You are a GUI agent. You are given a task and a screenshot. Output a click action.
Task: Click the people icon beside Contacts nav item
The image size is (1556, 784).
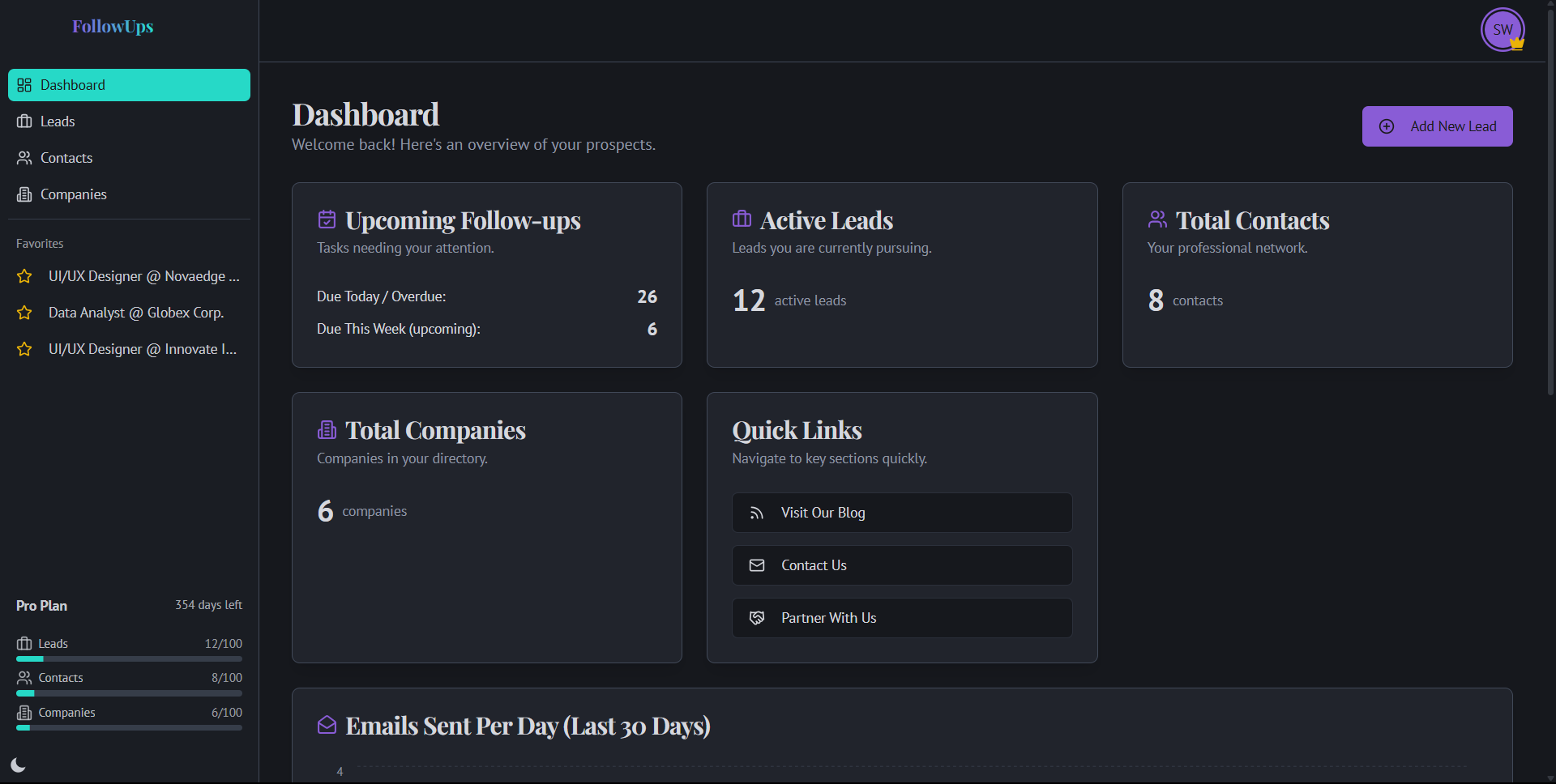(24, 158)
